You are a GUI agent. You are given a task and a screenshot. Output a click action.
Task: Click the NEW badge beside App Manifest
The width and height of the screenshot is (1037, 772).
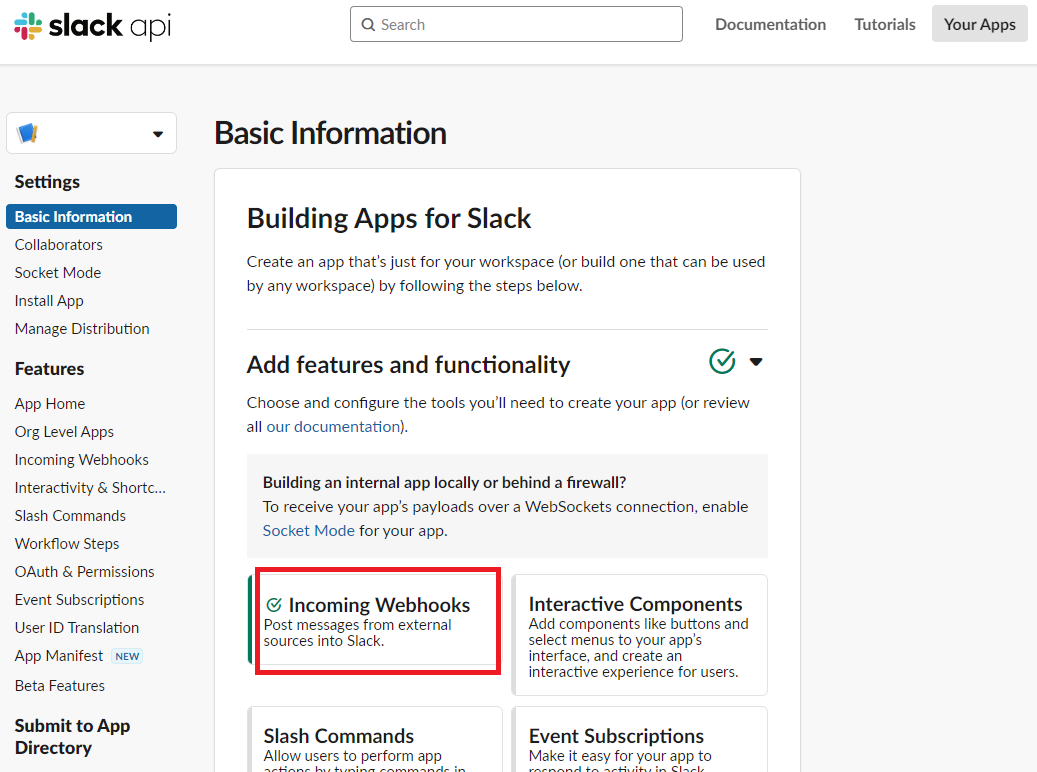pyautogui.click(x=127, y=656)
